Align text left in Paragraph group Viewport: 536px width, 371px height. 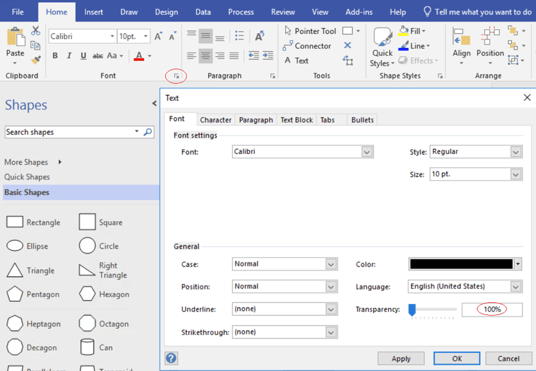[x=191, y=55]
